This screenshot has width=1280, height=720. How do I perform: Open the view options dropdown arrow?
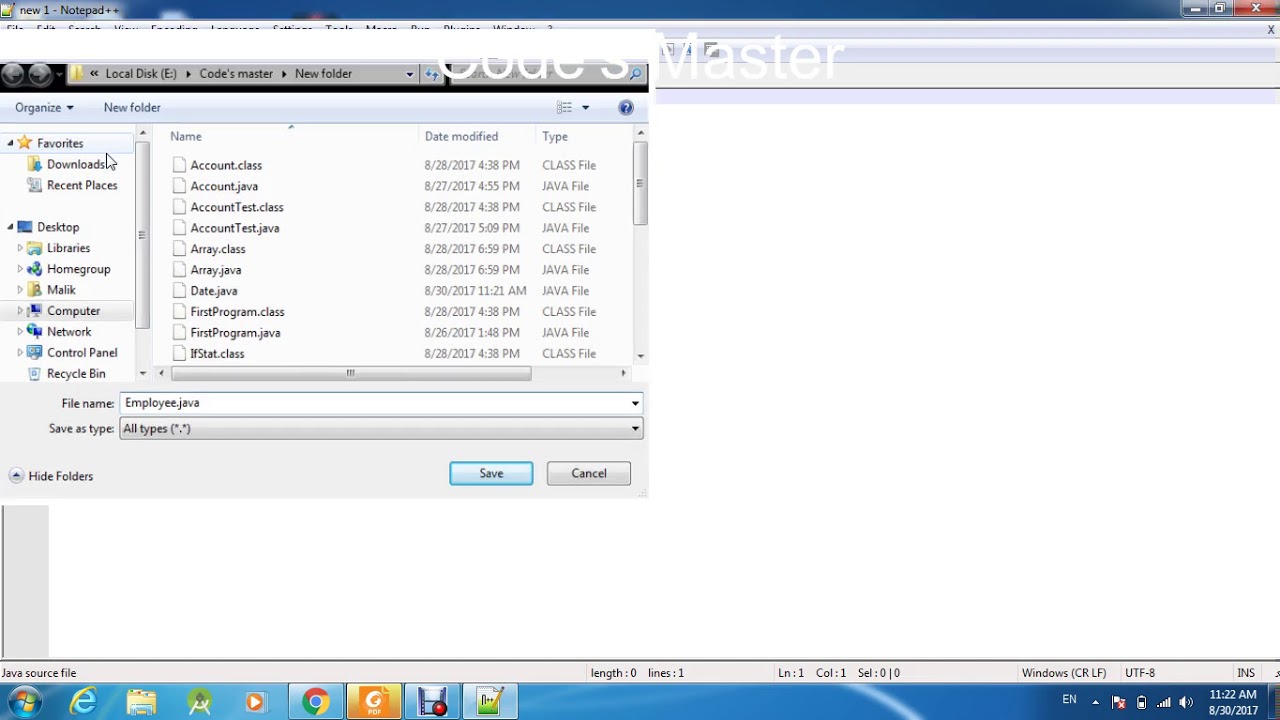586,107
